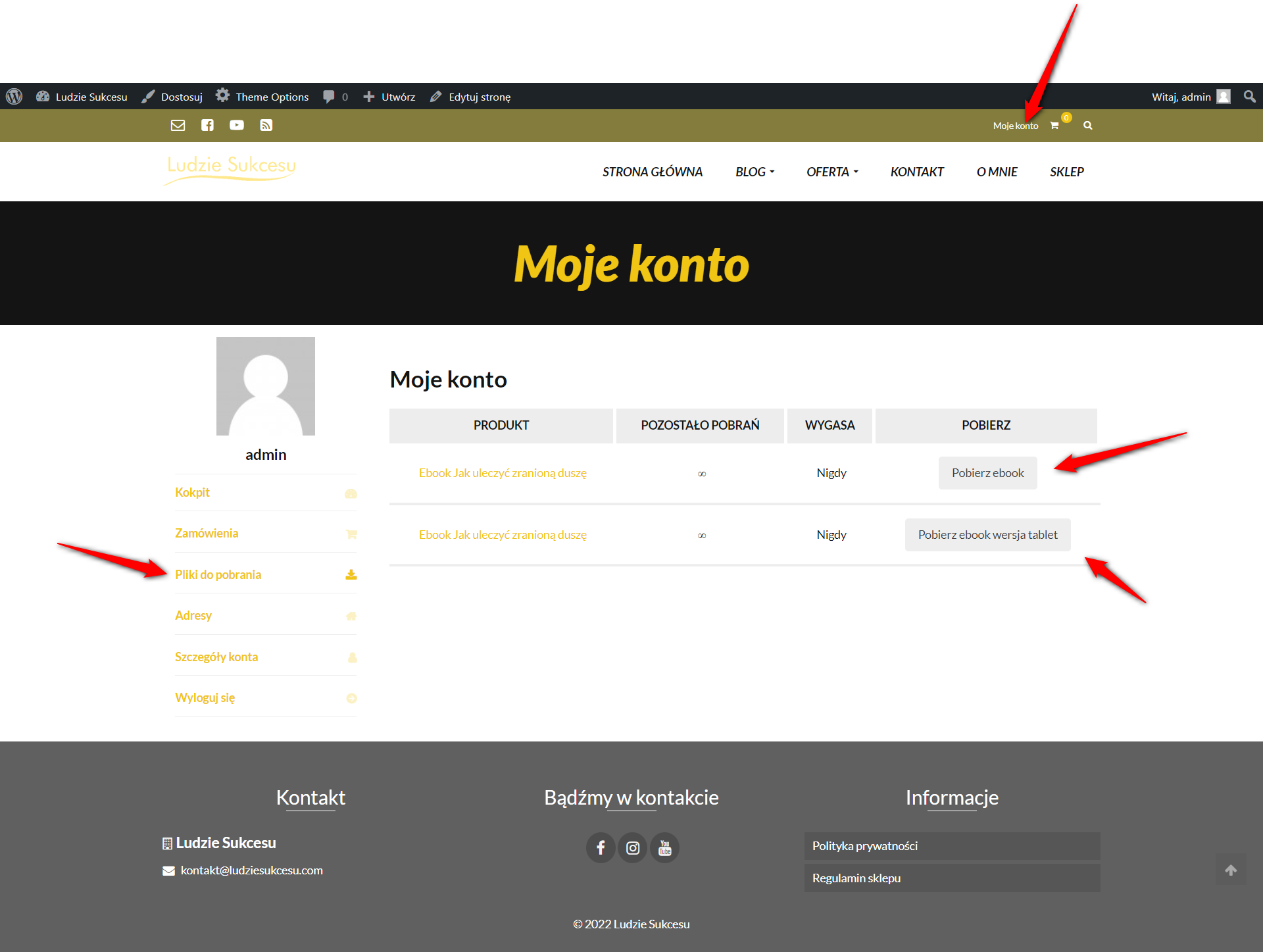Open the Witaj, admin profile menu
Image resolution: width=1263 pixels, height=952 pixels.
tap(1191, 97)
